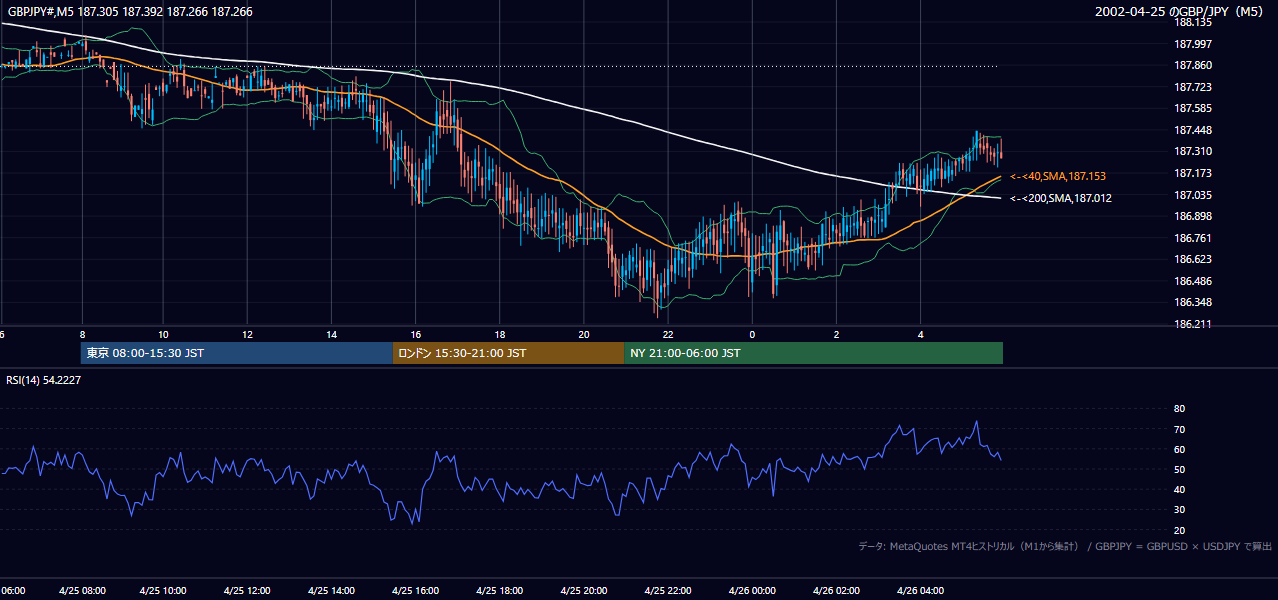Click bottom time label 4/25 20:00
The height and width of the screenshot is (600, 1278).
coord(584,590)
